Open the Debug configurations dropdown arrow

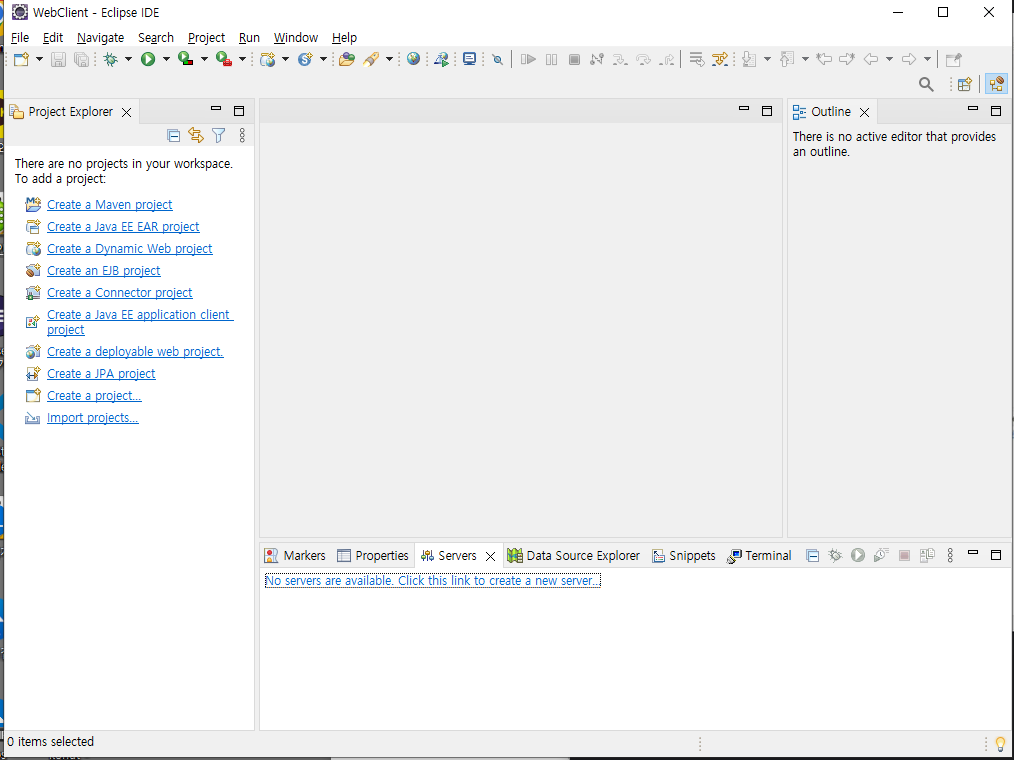pos(128,60)
